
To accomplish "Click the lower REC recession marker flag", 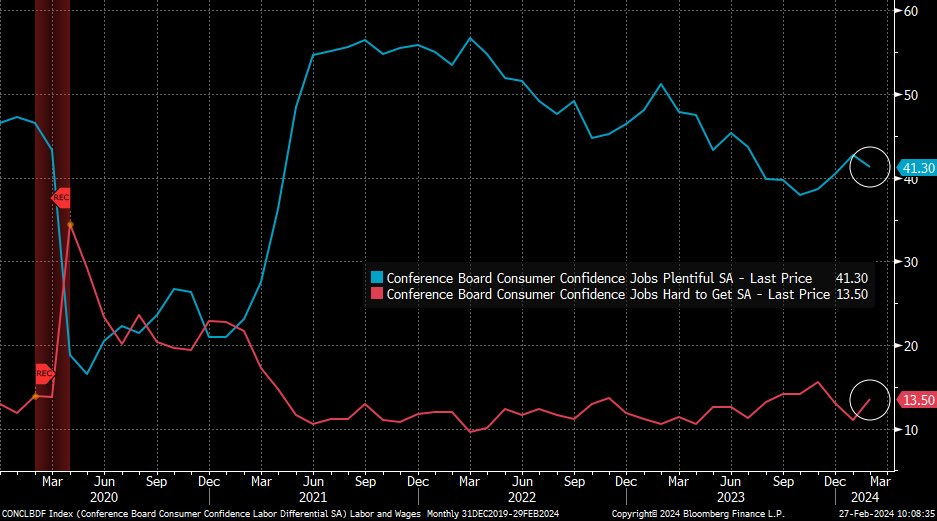I will click(x=44, y=374).
